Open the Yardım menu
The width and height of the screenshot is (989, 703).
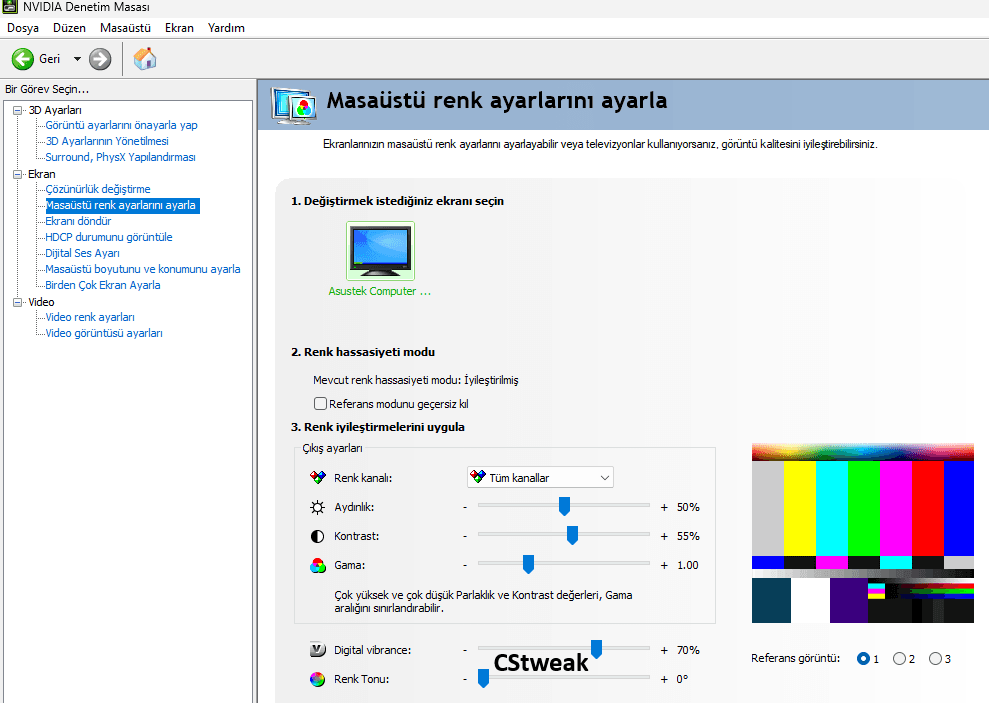pos(226,28)
